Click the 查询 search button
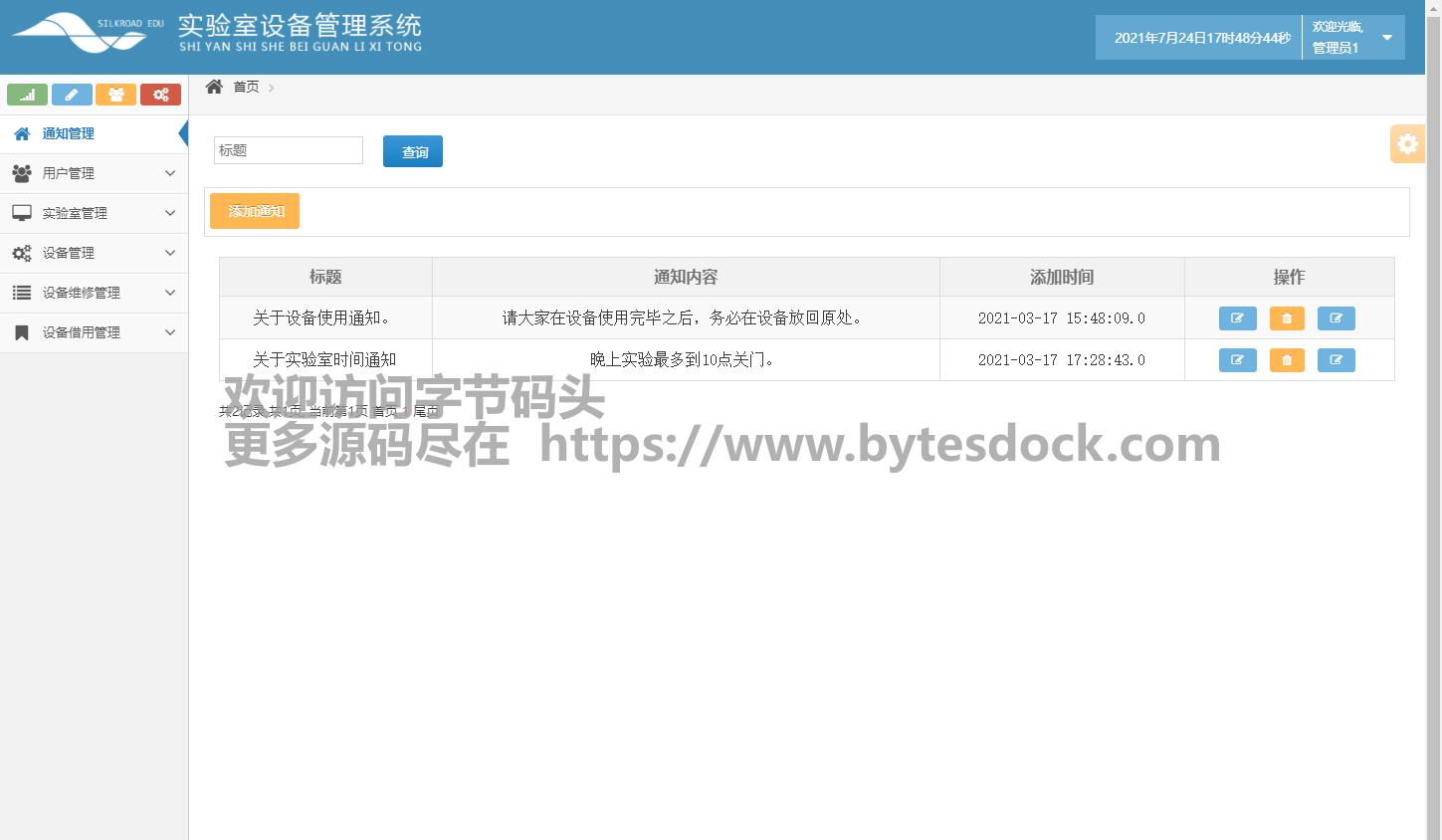This screenshot has width=1442, height=840. [x=413, y=151]
